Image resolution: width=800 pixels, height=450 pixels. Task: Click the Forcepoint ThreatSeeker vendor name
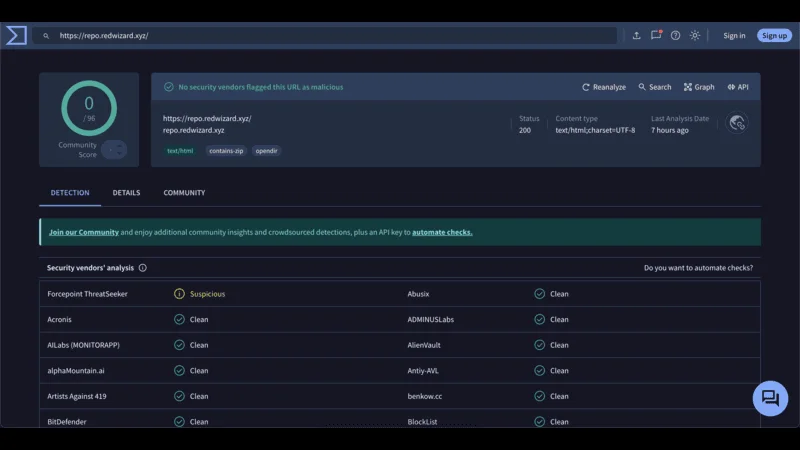[x=87, y=294]
